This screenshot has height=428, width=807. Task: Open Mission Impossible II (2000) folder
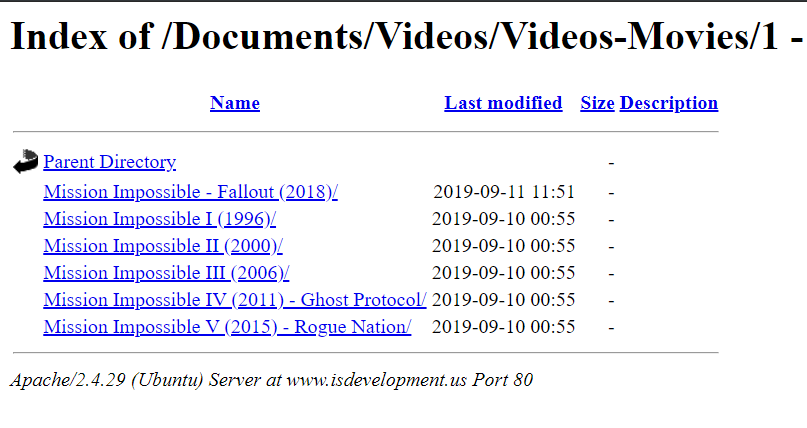(163, 246)
